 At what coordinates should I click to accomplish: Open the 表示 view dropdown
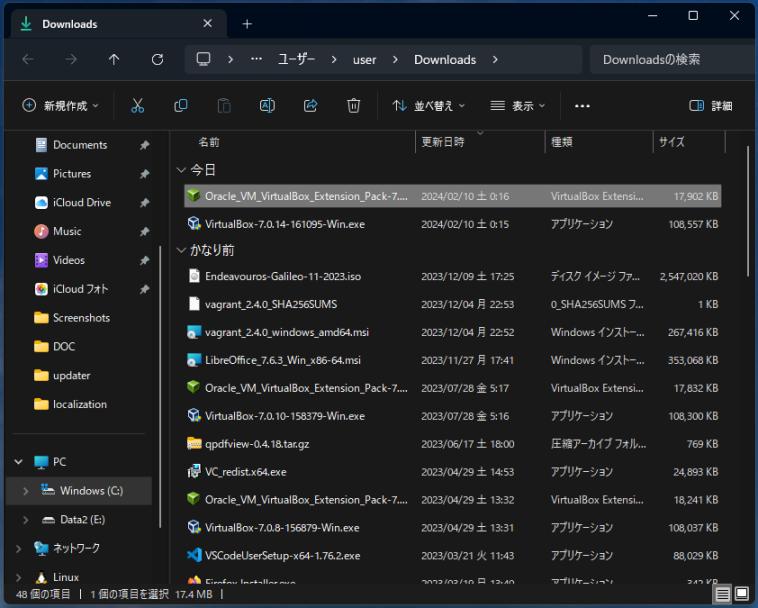[x=517, y=106]
